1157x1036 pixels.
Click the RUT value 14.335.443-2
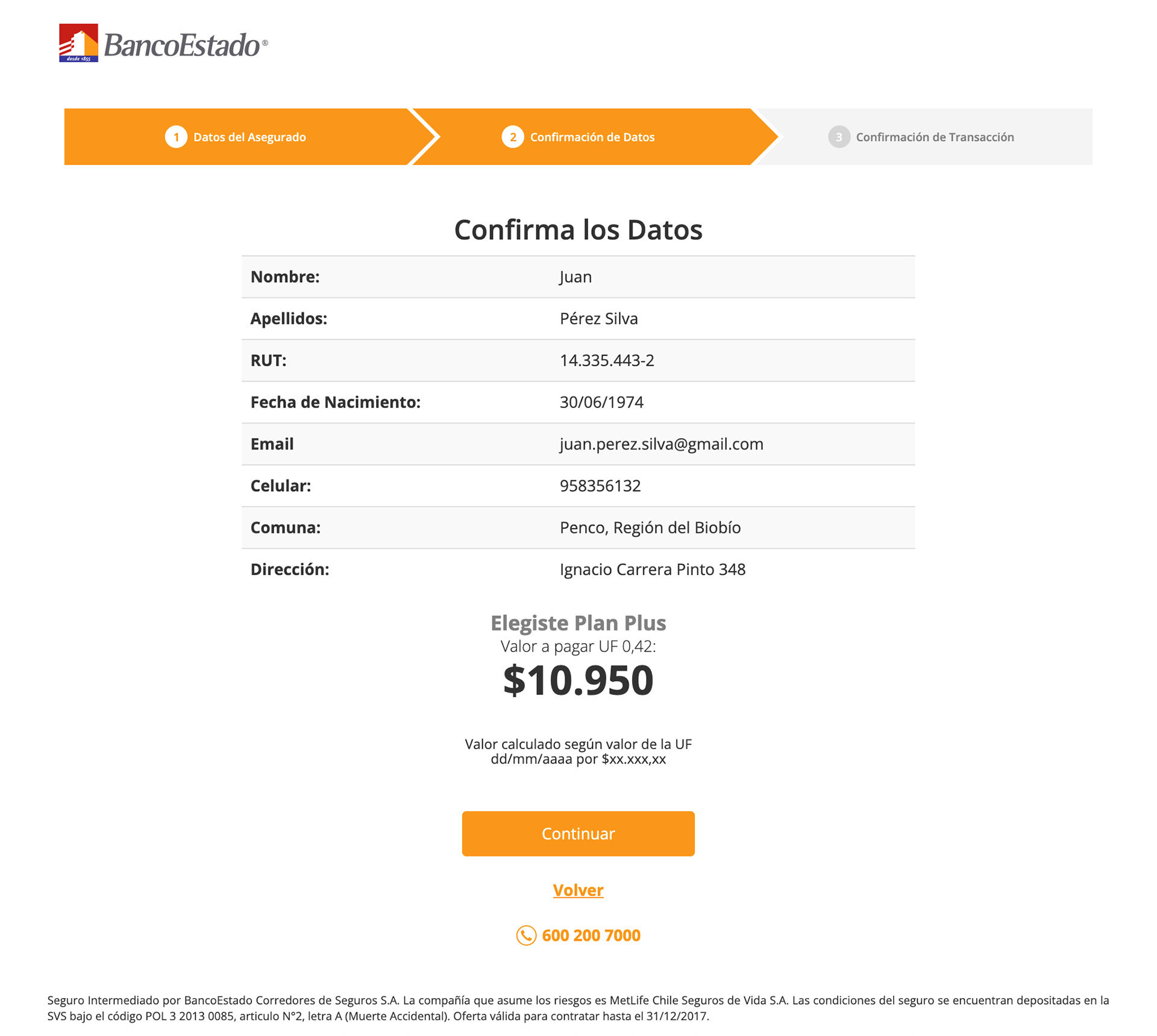(607, 360)
